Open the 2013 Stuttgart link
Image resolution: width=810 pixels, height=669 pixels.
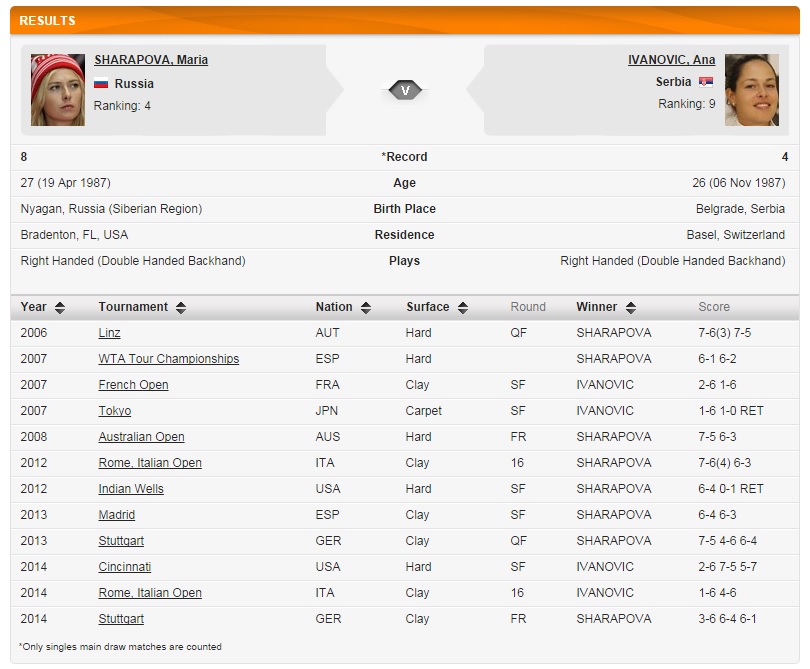point(121,541)
